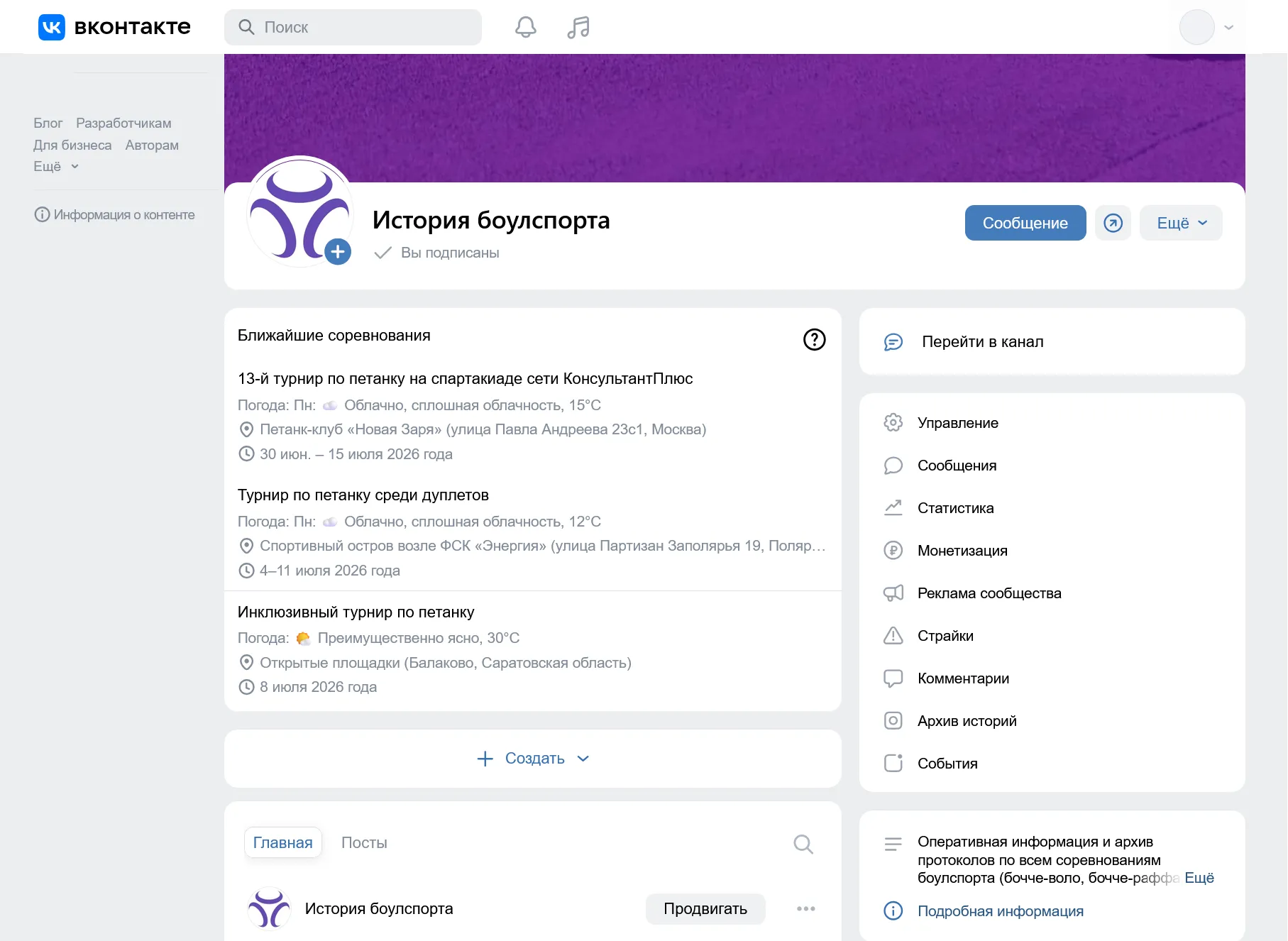Expand the Создать dropdown

click(533, 759)
